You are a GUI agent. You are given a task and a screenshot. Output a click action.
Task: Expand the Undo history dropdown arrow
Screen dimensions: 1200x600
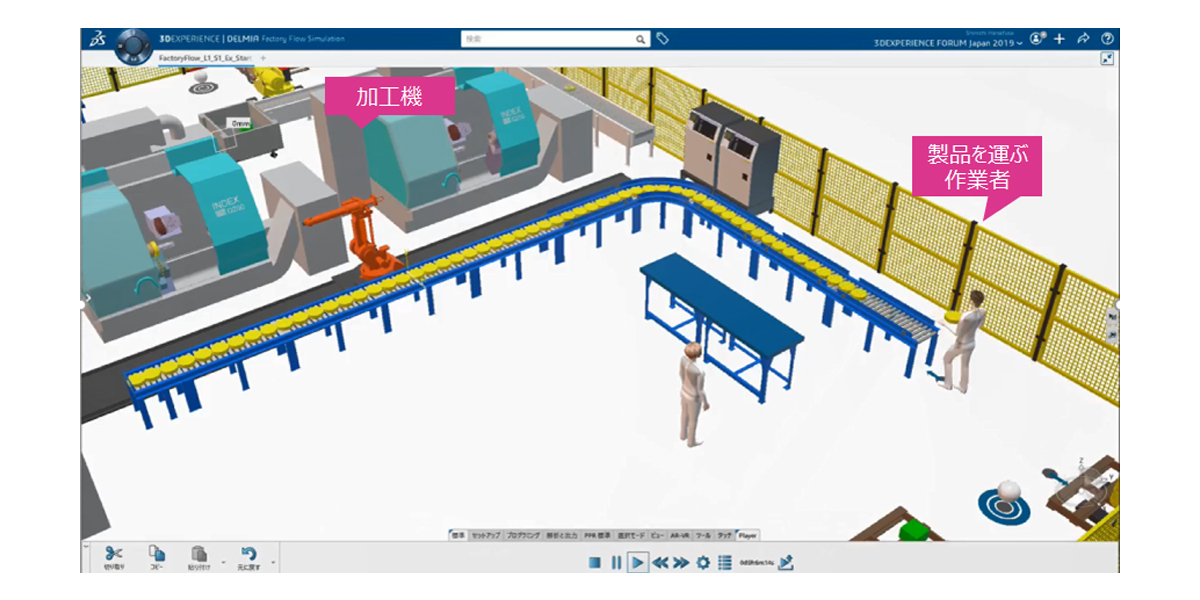point(273,562)
